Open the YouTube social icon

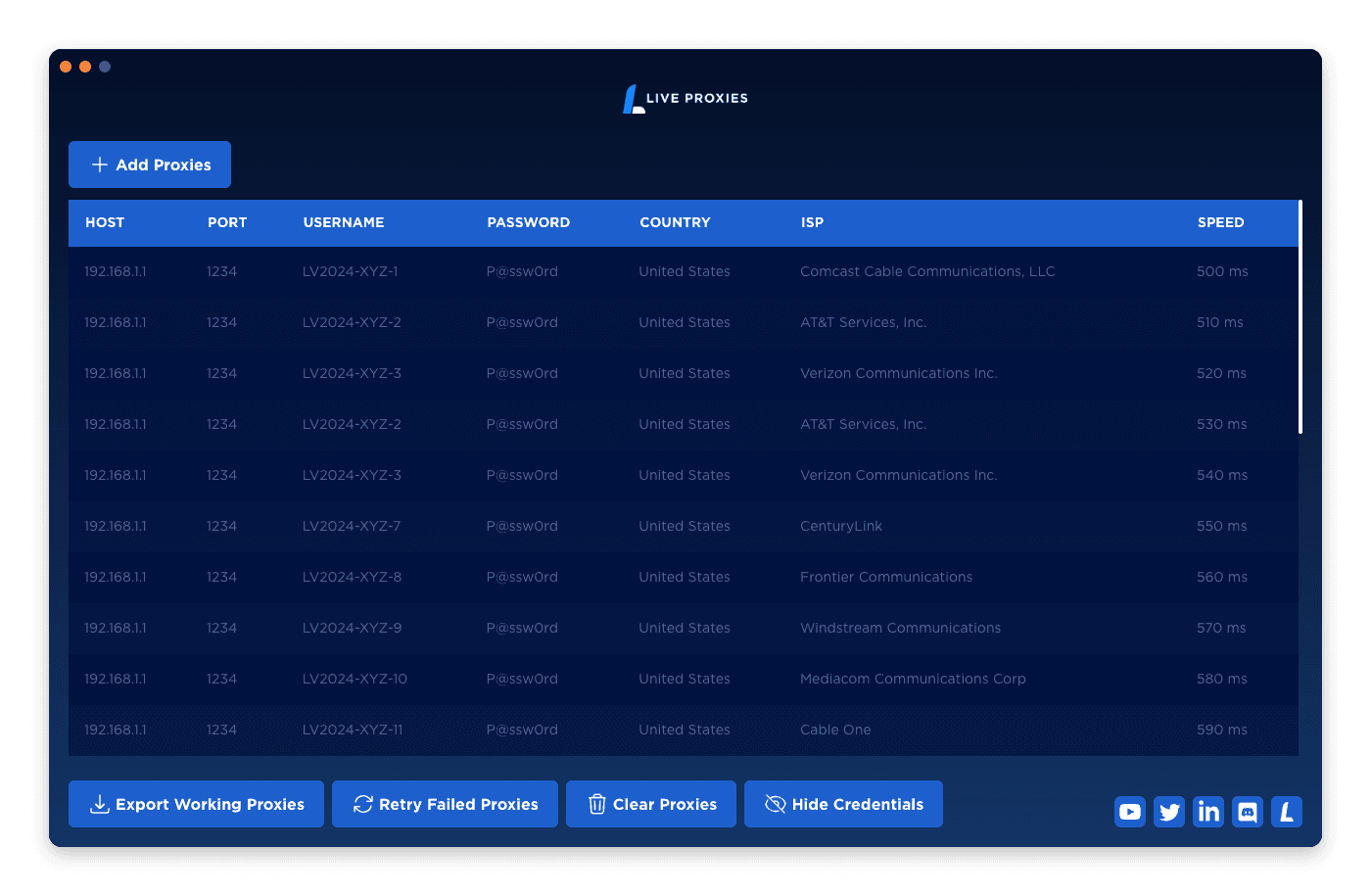pyautogui.click(x=1130, y=812)
